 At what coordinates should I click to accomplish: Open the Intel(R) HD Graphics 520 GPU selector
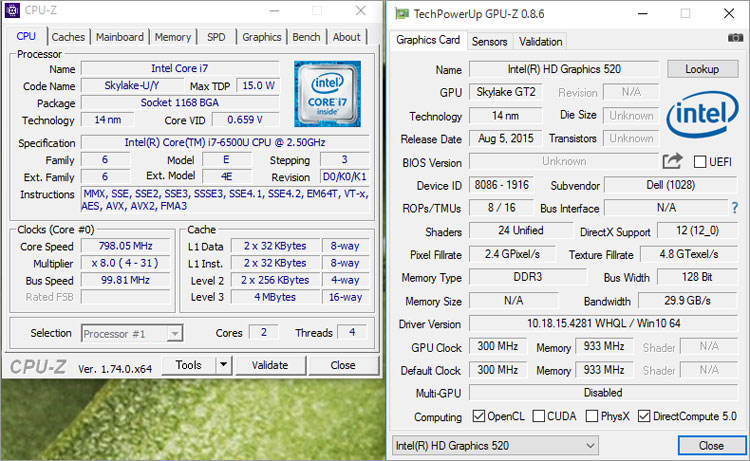pyautogui.click(x=495, y=446)
